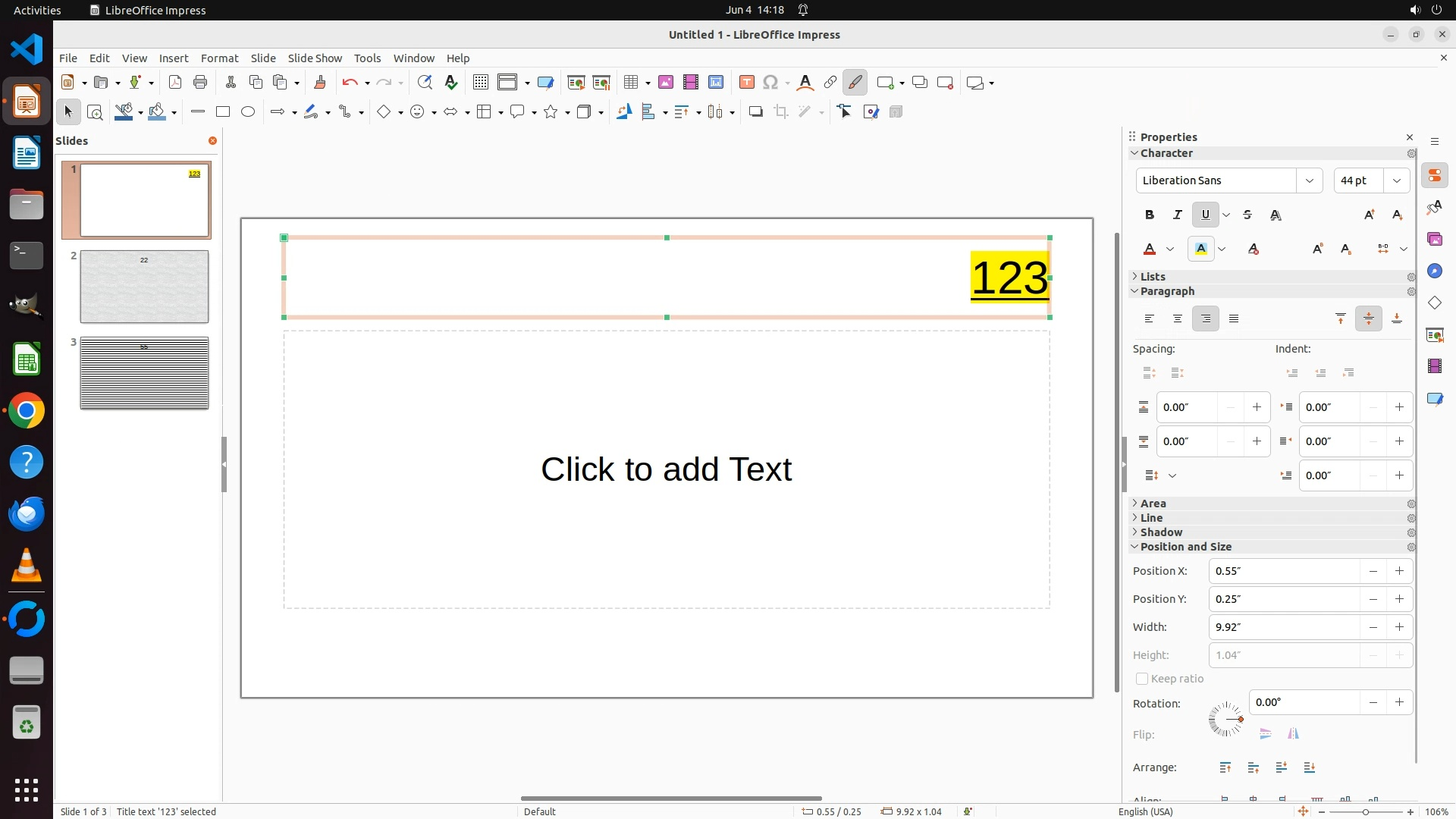Expand the Area section
Image resolution: width=1456 pixels, height=819 pixels.
[1153, 504]
